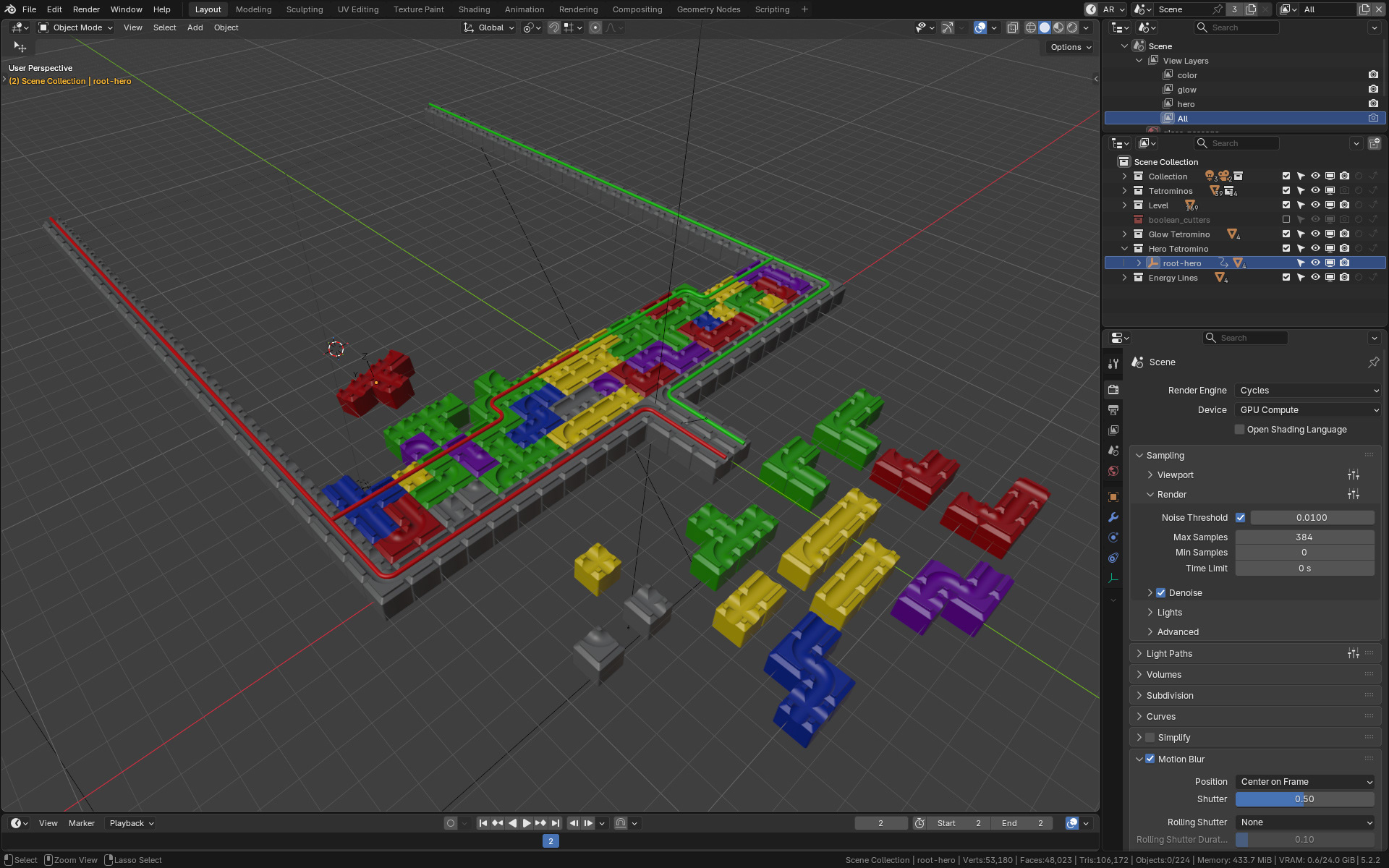
Task: Open the Output properties tab icon
Action: point(1113,410)
